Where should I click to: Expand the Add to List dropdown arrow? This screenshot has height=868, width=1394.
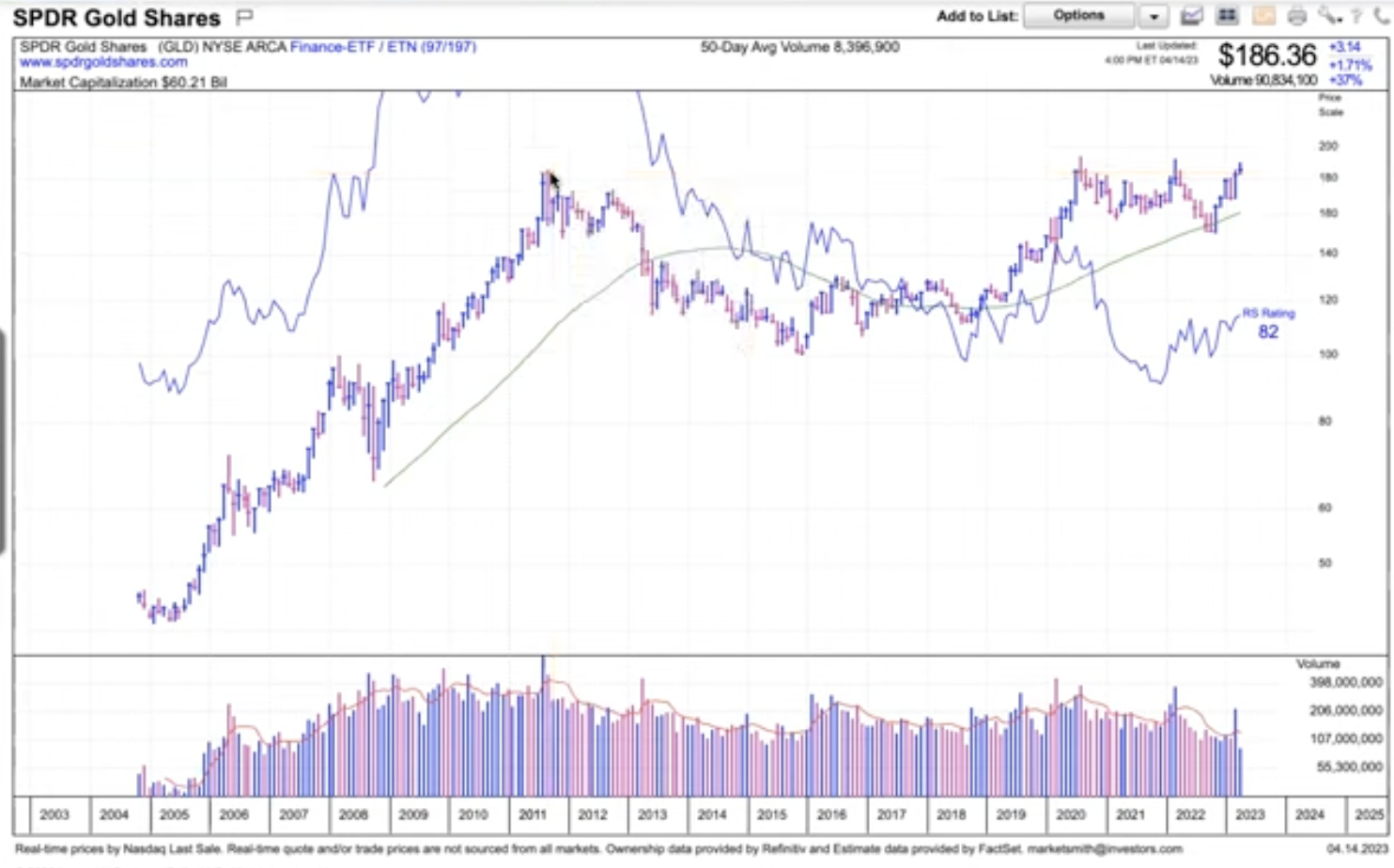pos(1154,16)
